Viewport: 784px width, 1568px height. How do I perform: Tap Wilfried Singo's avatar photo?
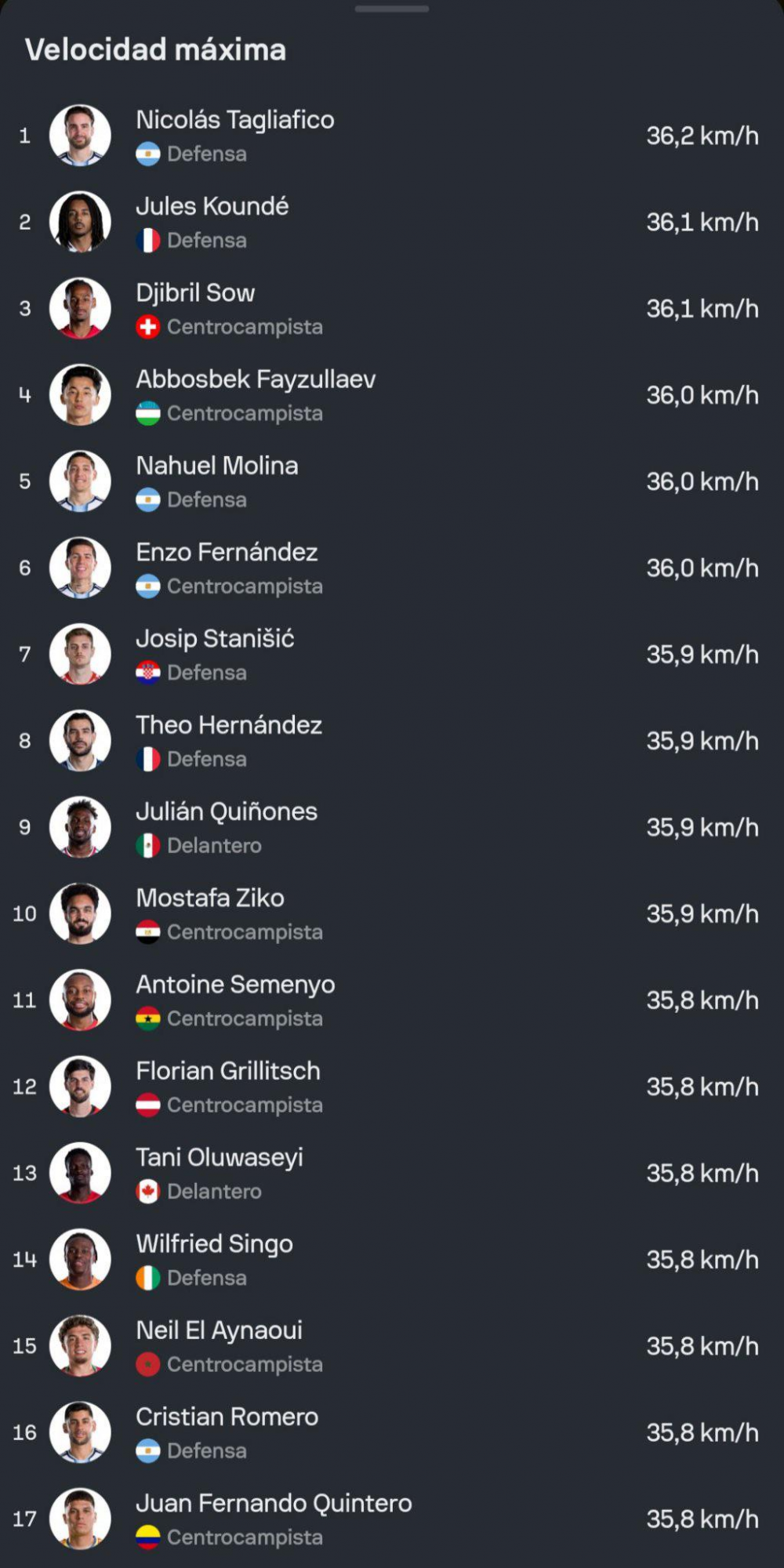80,1259
